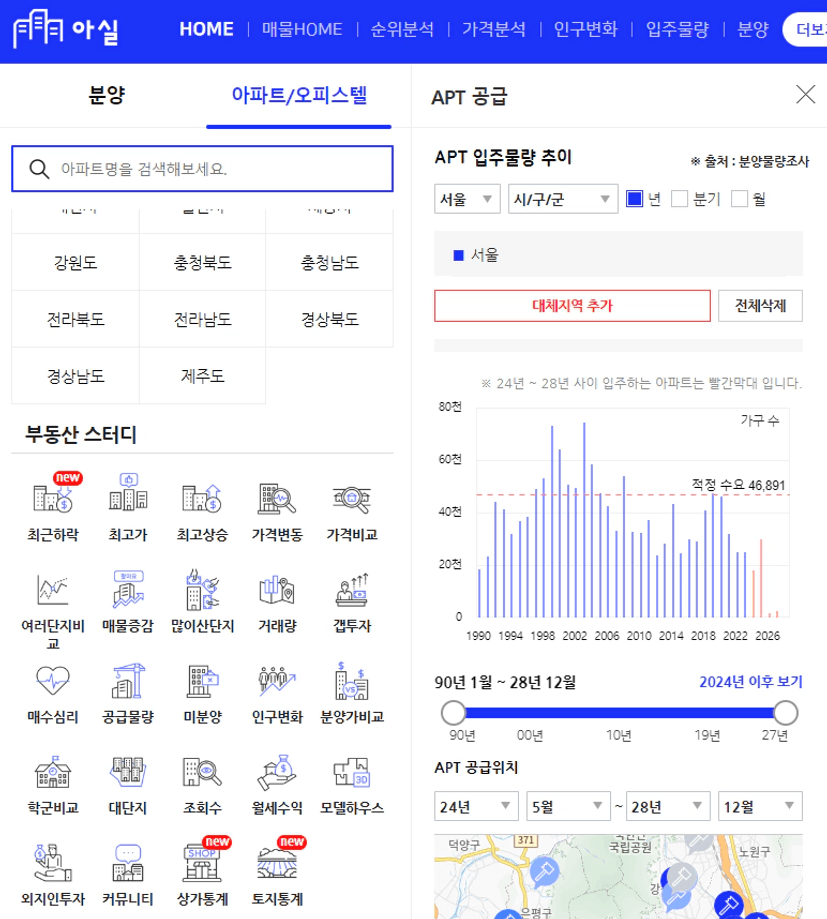Open the 커뮤니티 icon
This screenshot has width=827, height=919.
tap(128, 863)
